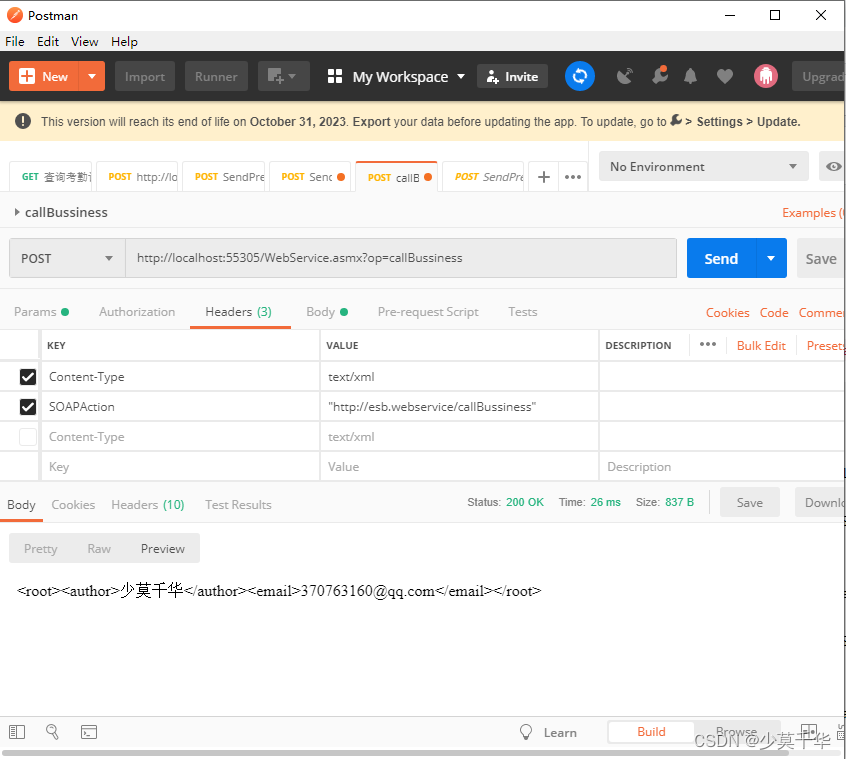Switch to the POST http://lo tab
Viewport: 846px width, 759px height.
(137, 176)
